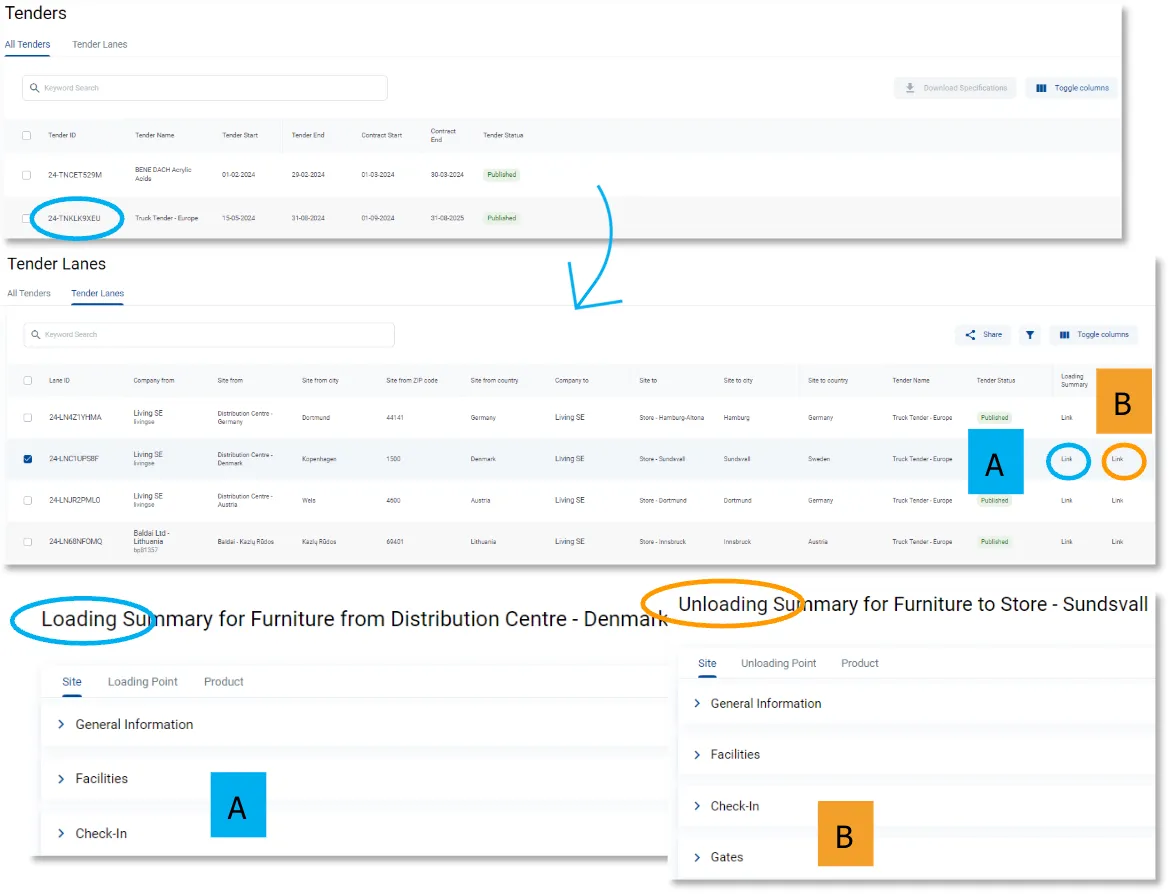This screenshot has height=894, width=1169.
Task: Open Loading Summary link for lane 24-LN4Z1YHMA
Action: coord(1066,418)
